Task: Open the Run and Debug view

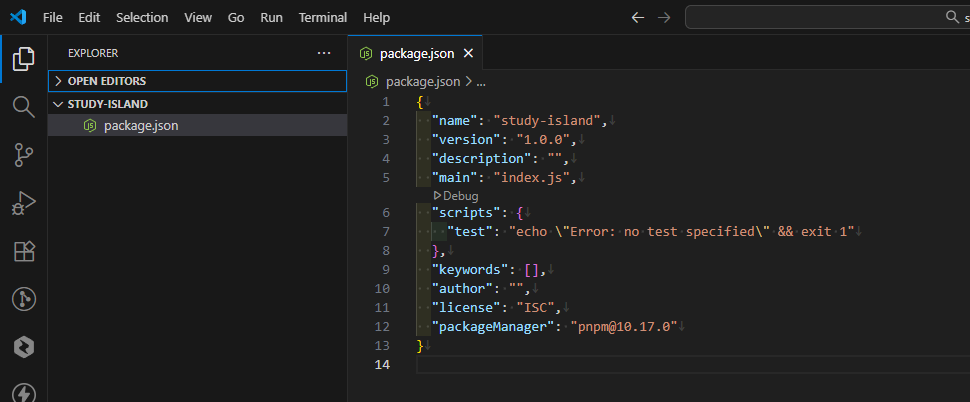Action: 23,203
